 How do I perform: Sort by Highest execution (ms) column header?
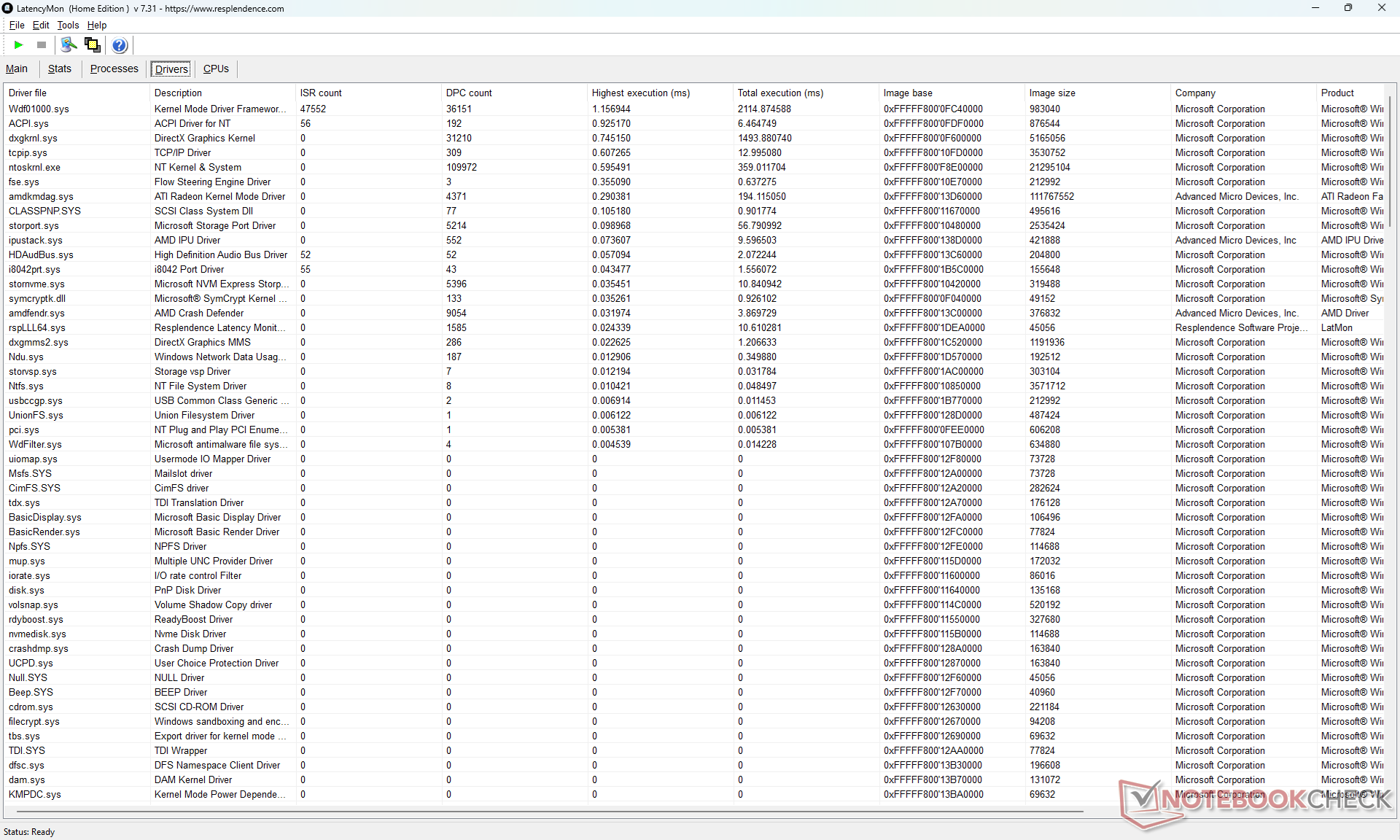tap(640, 93)
